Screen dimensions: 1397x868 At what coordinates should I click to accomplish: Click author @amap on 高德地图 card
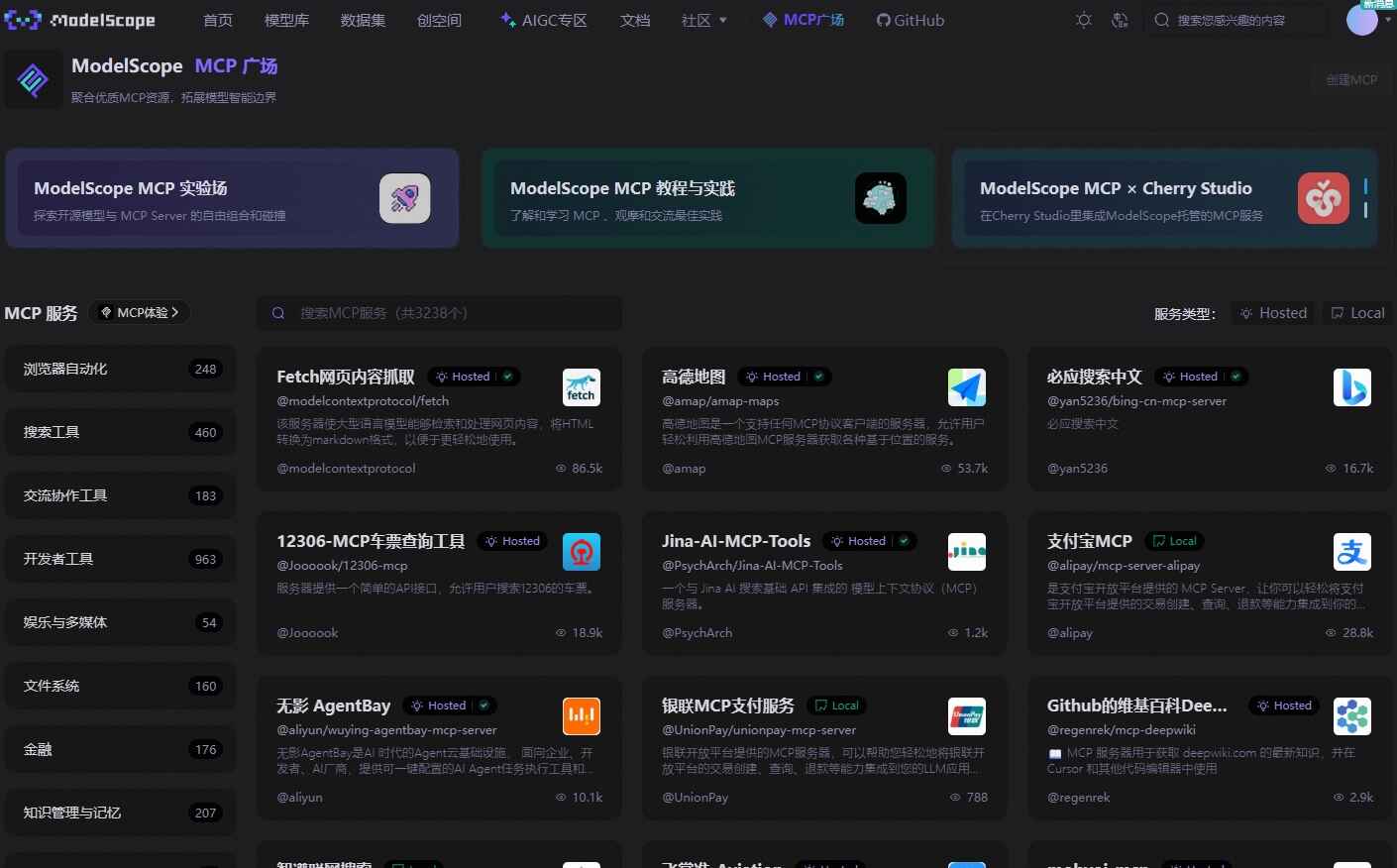click(684, 468)
